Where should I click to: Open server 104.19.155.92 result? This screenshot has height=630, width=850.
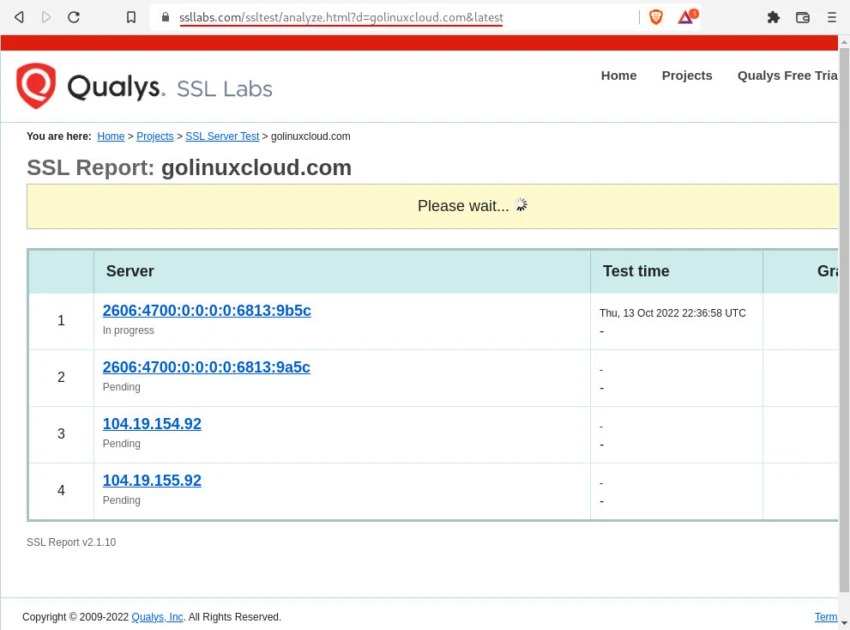click(x=152, y=481)
